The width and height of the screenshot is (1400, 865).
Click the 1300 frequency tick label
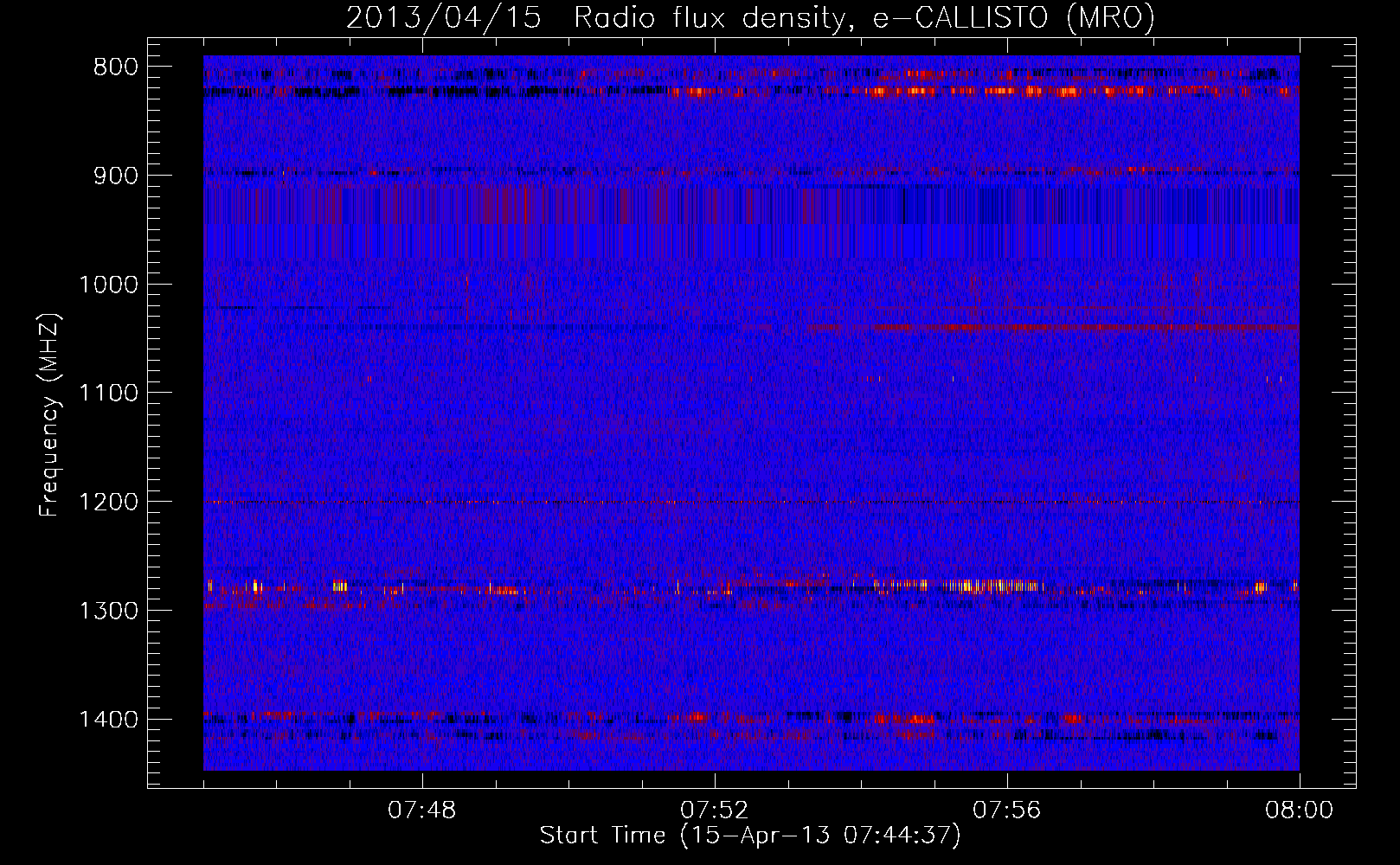(108, 611)
